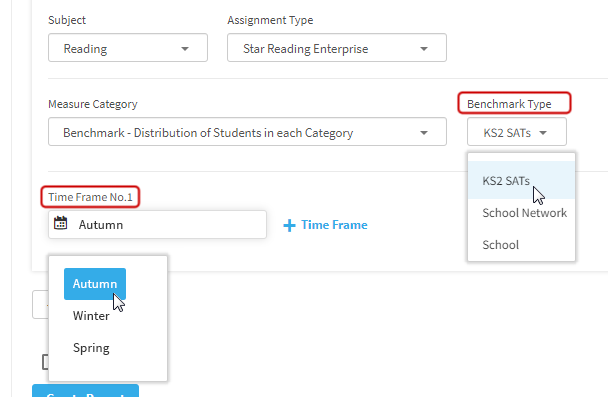Click the Time Frame No.1 label
Image resolution: width=608 pixels, height=397 pixels.
pos(90,197)
